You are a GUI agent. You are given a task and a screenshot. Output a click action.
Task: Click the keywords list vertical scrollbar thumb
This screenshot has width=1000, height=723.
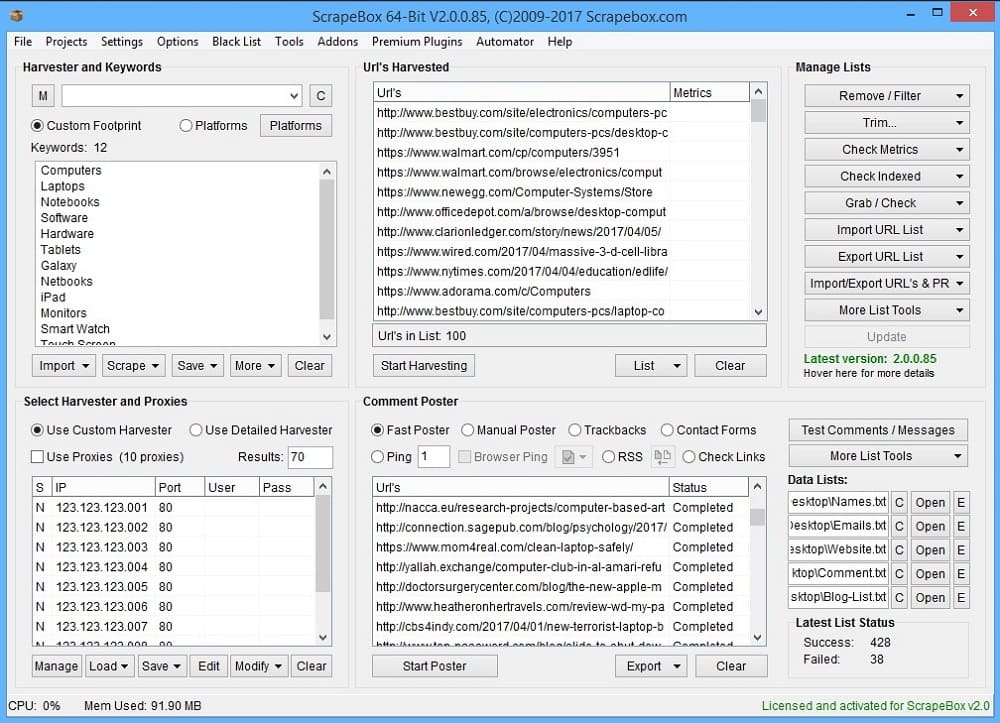click(327, 249)
